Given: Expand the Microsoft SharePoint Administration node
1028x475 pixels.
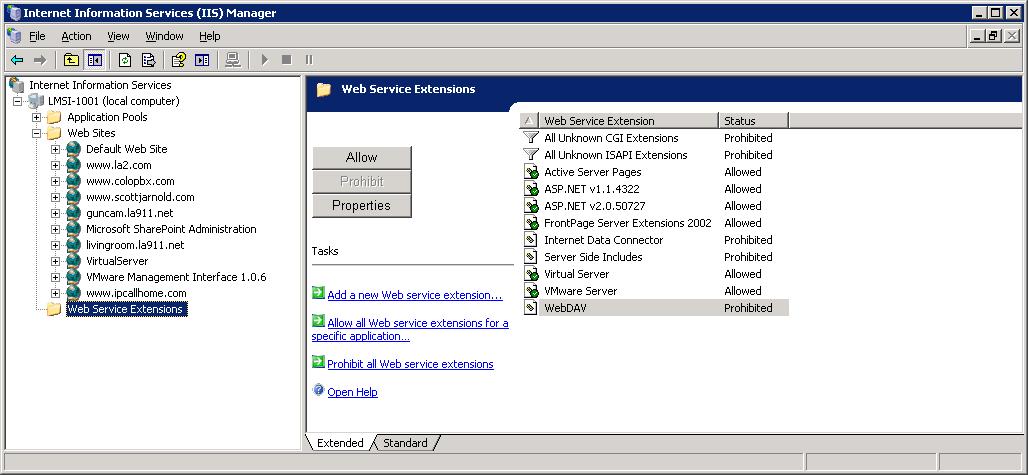Looking at the screenshot, I should click(55, 229).
